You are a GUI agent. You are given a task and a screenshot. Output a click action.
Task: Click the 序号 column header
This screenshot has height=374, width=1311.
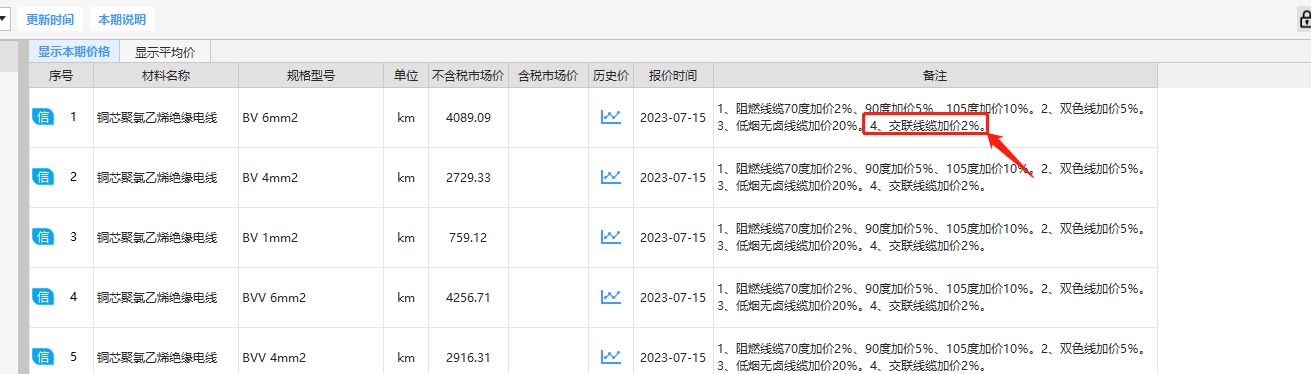click(61, 76)
